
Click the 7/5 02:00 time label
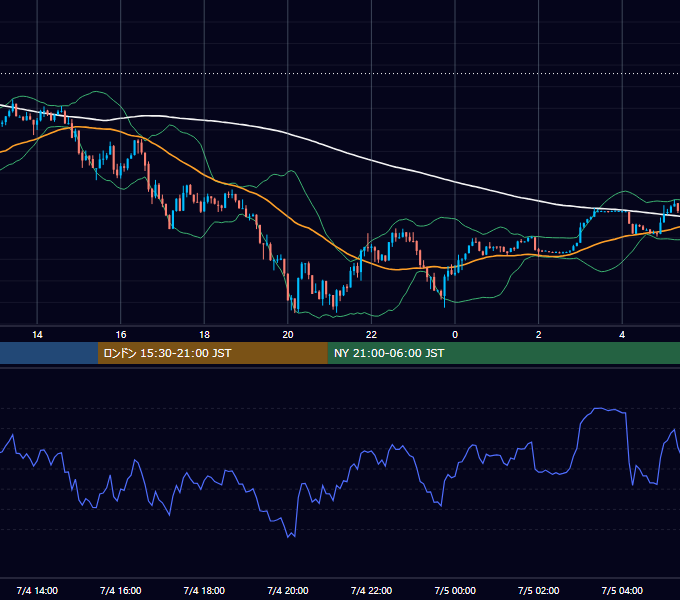click(539, 590)
